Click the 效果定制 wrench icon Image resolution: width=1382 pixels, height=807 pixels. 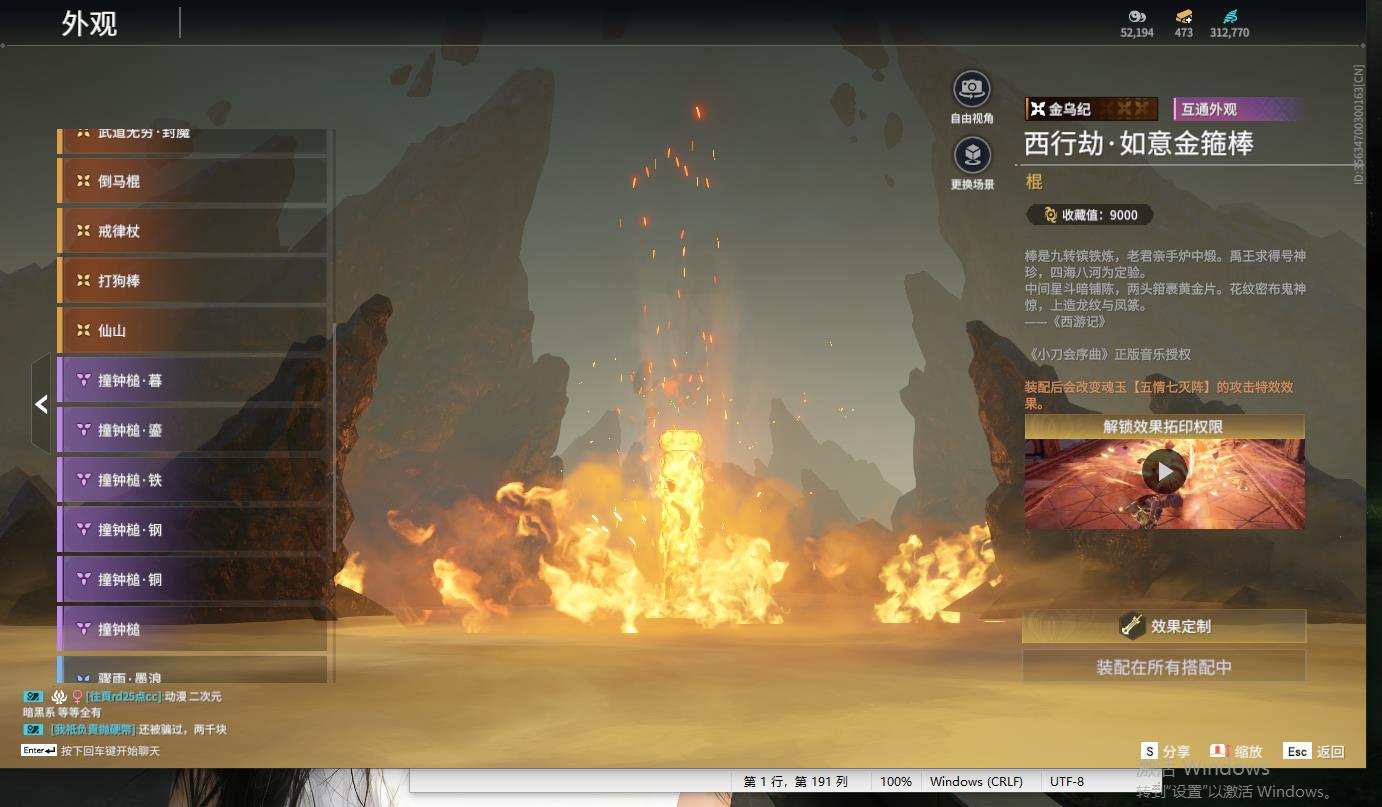[x=1132, y=626]
